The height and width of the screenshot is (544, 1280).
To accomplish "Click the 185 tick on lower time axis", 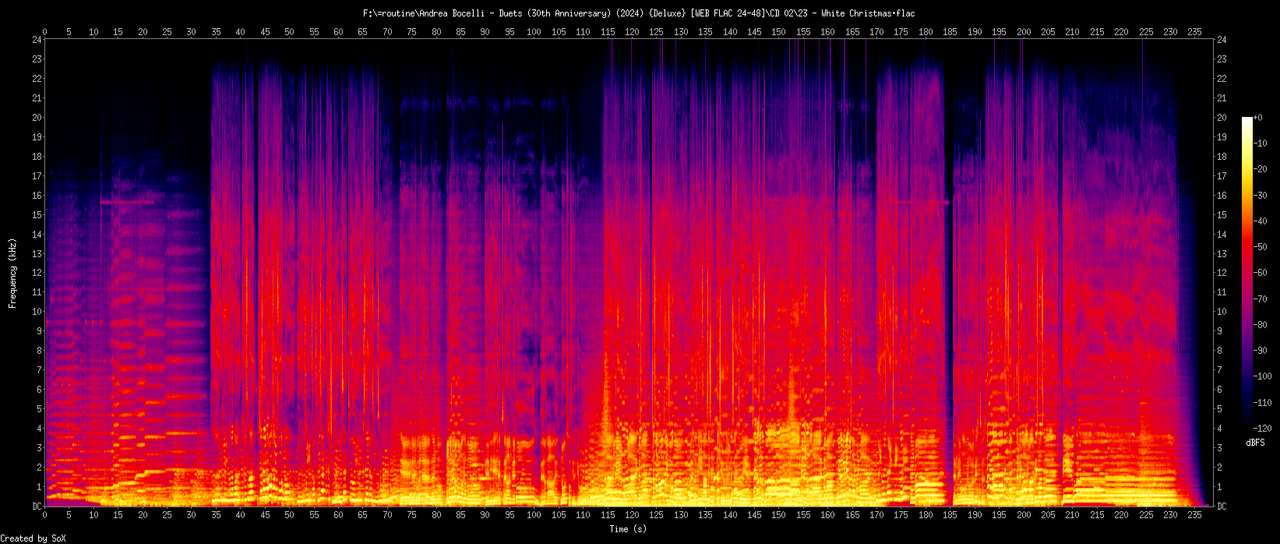I will click(949, 516).
